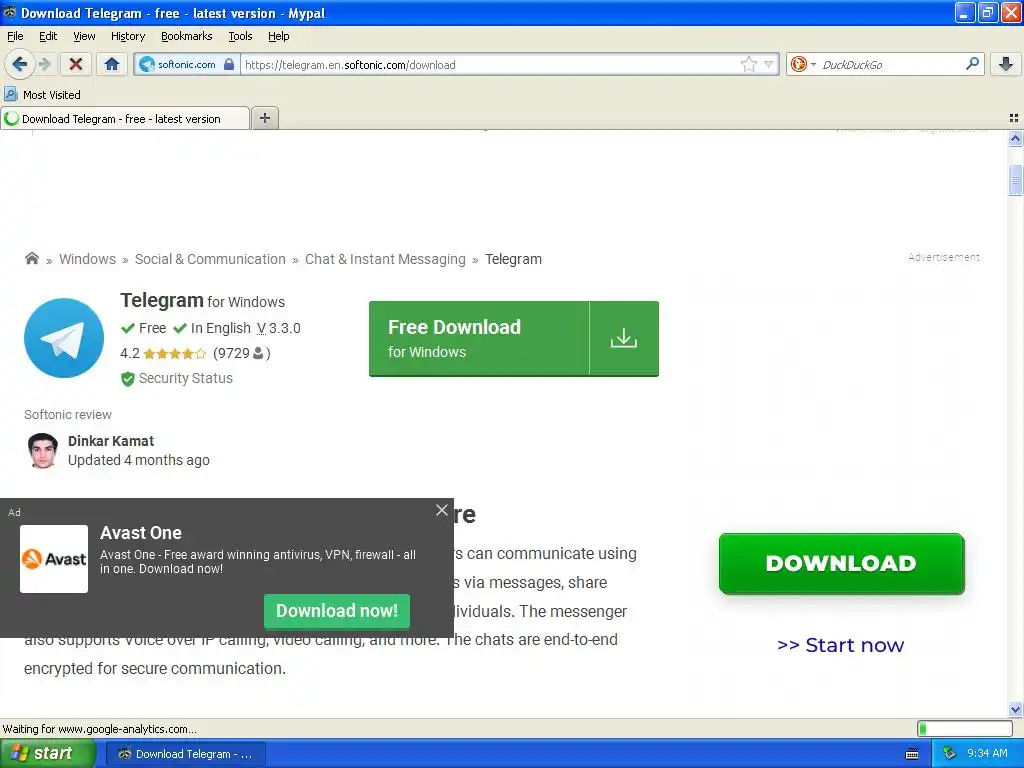Click the forward navigation arrow
The width and height of the screenshot is (1024, 768).
(x=44, y=64)
